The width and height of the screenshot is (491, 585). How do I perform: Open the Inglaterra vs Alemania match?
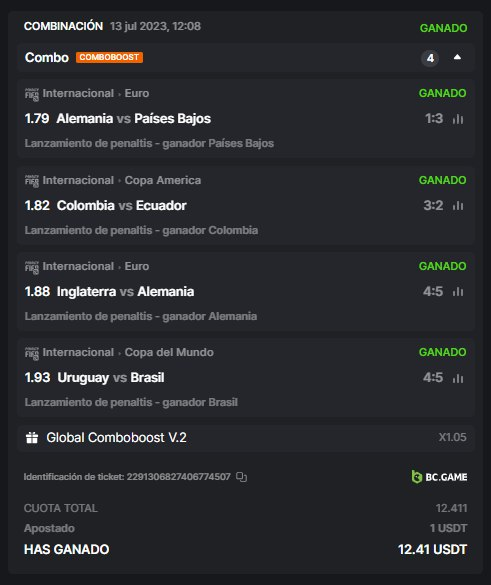click(125, 291)
